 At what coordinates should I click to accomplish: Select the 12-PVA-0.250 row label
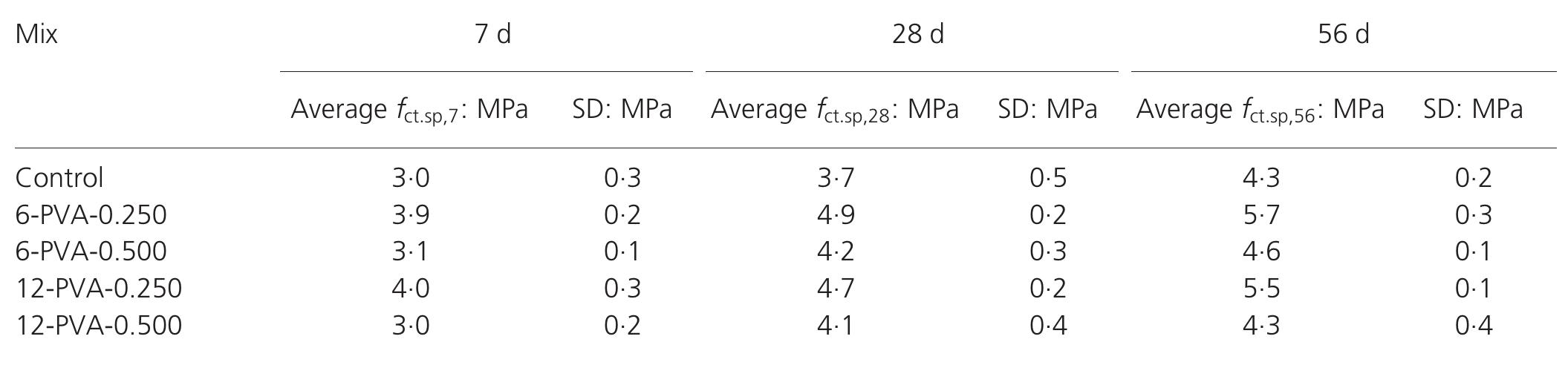tap(99, 289)
